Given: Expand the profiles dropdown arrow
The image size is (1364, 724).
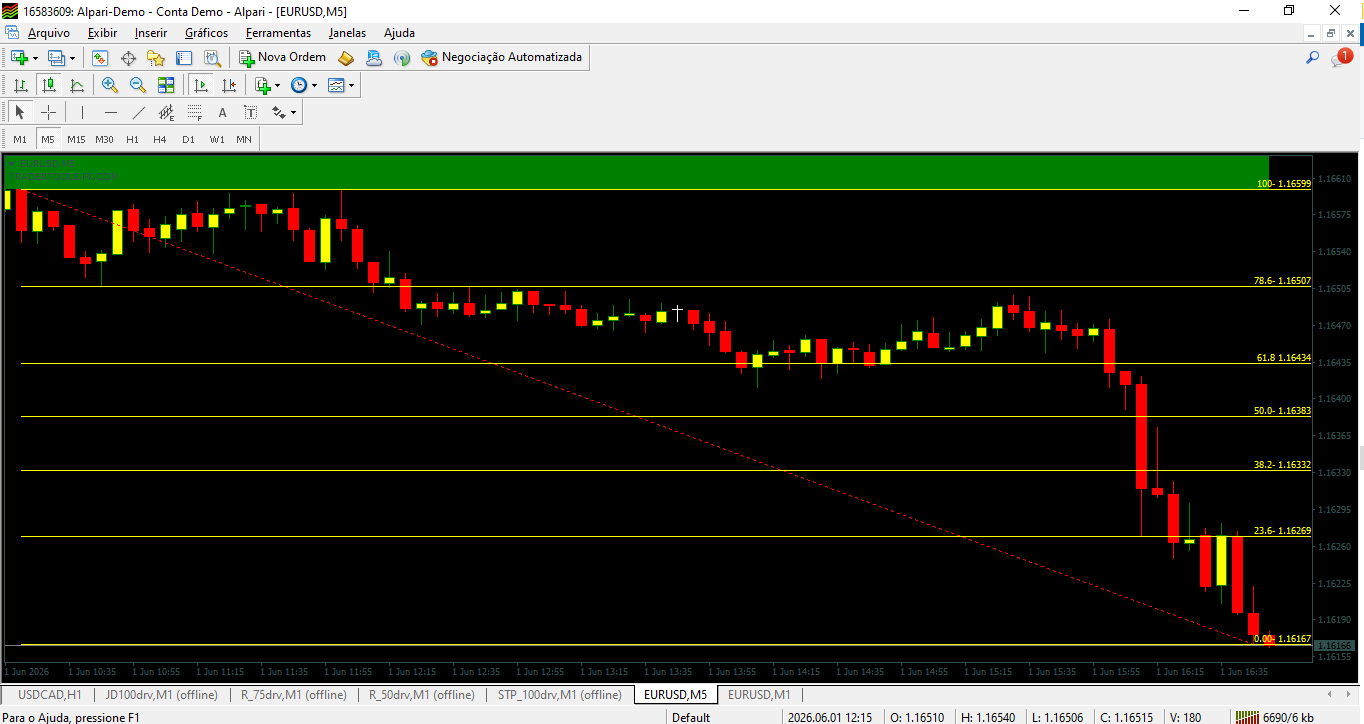Looking at the screenshot, I should (72, 58).
